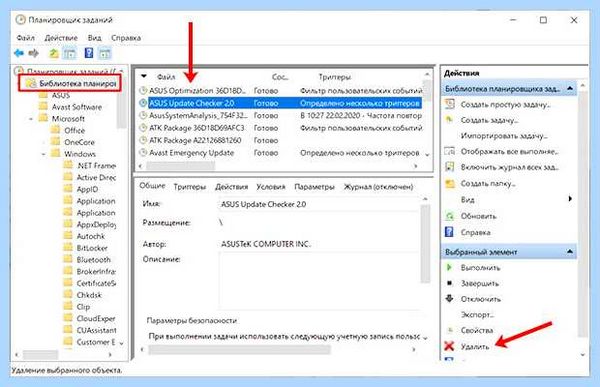
Task: Click the red X Удалить icon
Action: pyautogui.click(x=450, y=346)
